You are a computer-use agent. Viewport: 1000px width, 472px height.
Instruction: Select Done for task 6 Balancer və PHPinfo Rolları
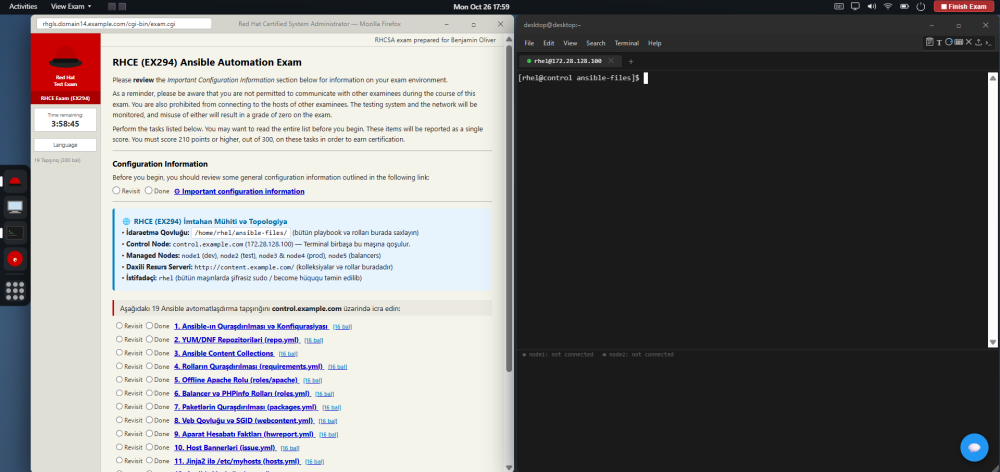tap(149, 393)
